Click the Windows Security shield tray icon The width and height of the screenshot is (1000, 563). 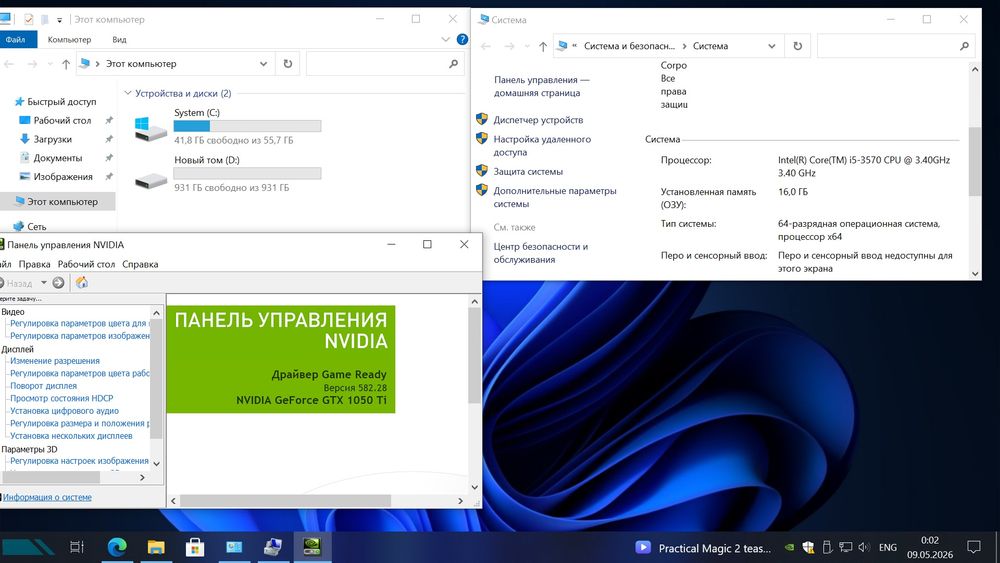click(808, 547)
